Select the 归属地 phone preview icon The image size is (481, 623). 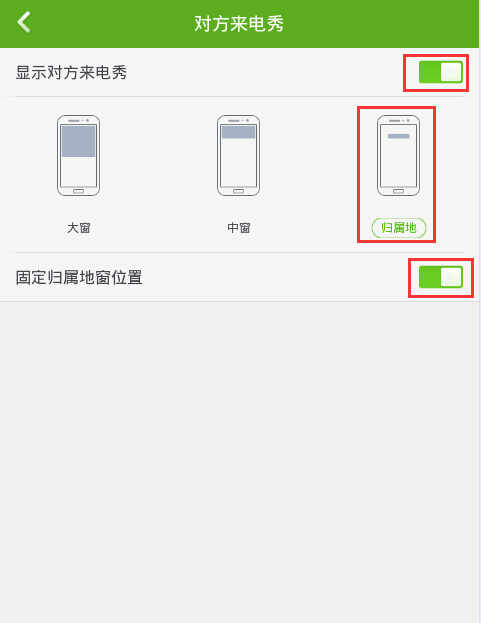[x=398, y=156]
